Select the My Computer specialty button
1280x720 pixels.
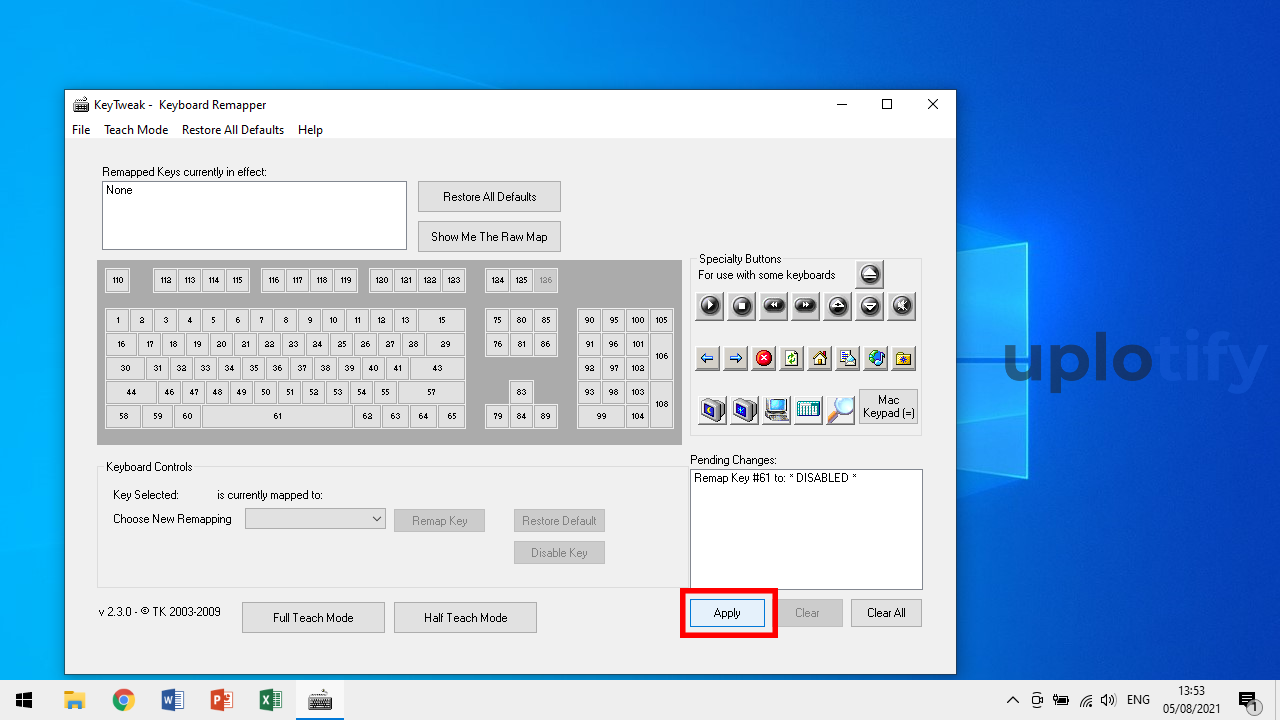[776, 410]
